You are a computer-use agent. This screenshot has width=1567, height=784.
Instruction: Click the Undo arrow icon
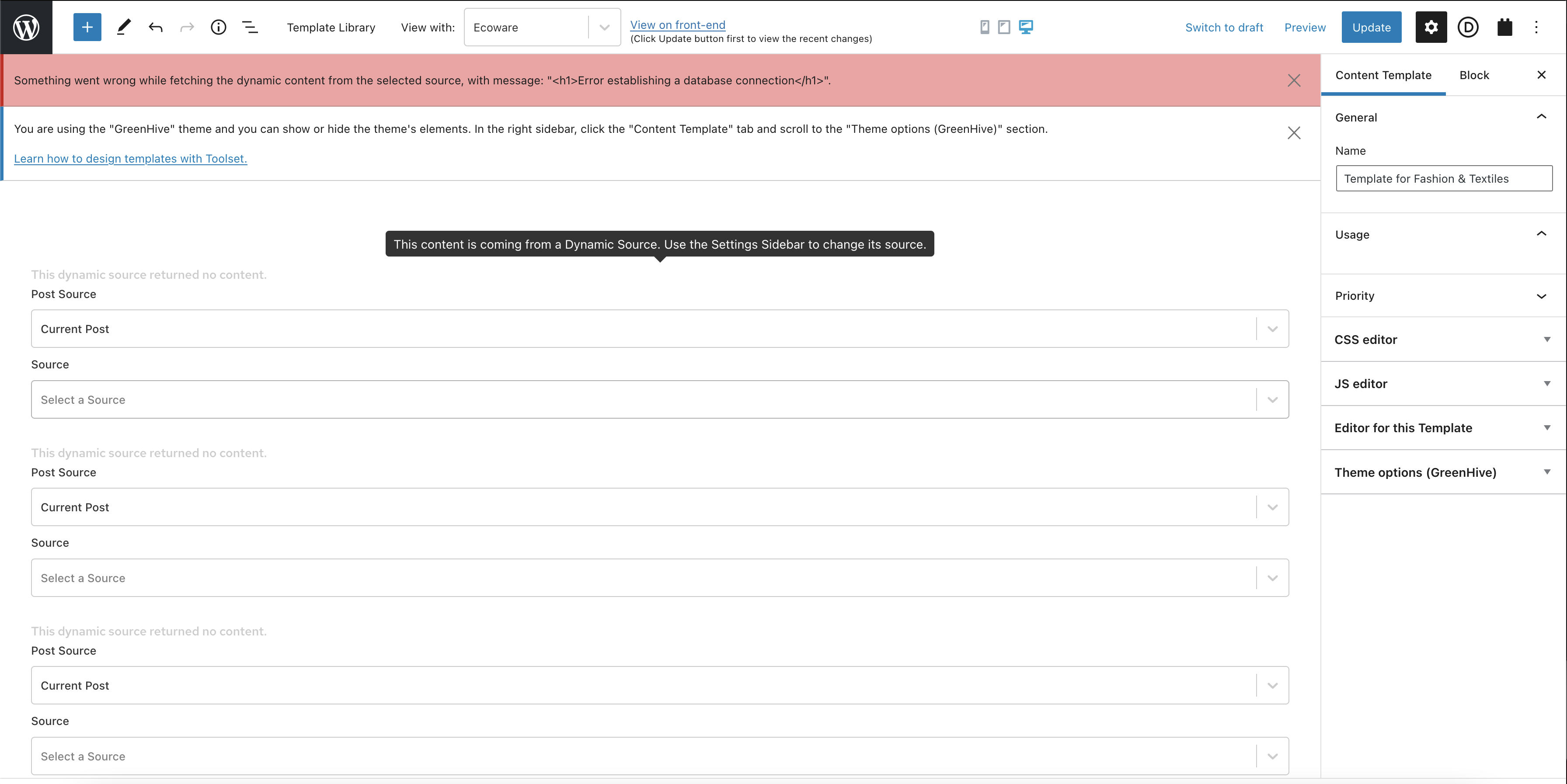pos(156,28)
